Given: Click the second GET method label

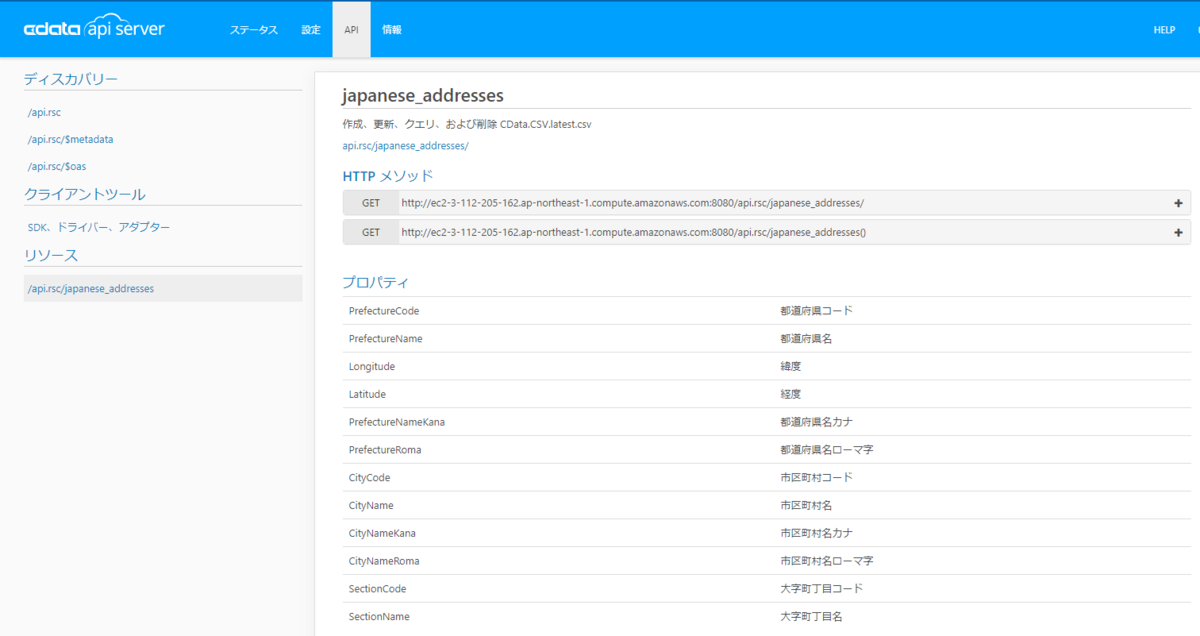Looking at the screenshot, I should click(371, 232).
